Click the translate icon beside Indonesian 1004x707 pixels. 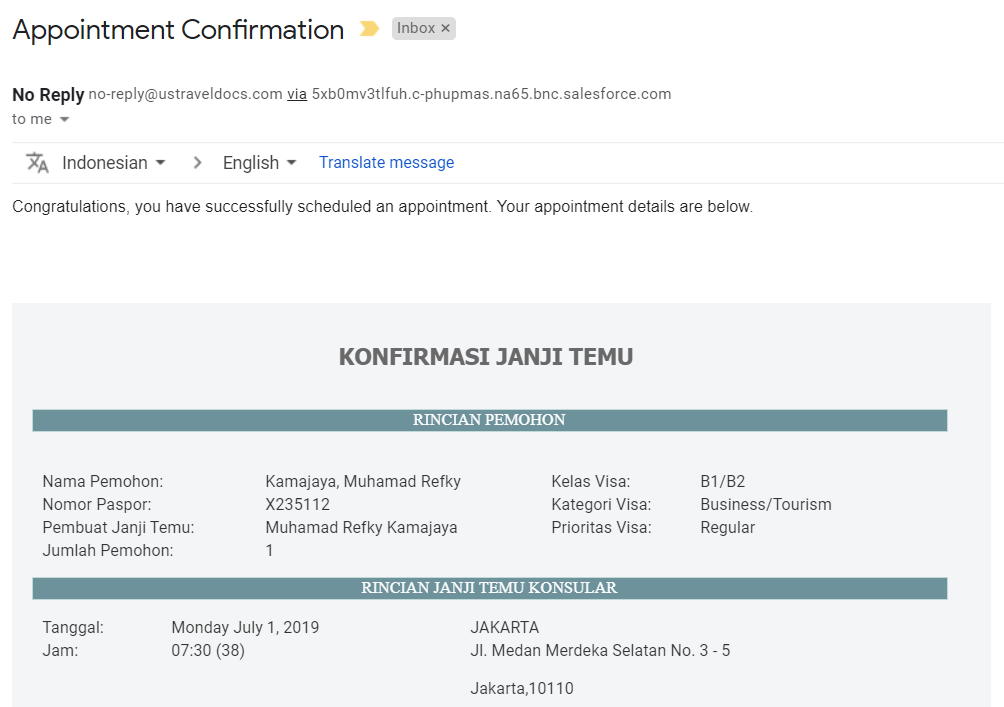37,163
